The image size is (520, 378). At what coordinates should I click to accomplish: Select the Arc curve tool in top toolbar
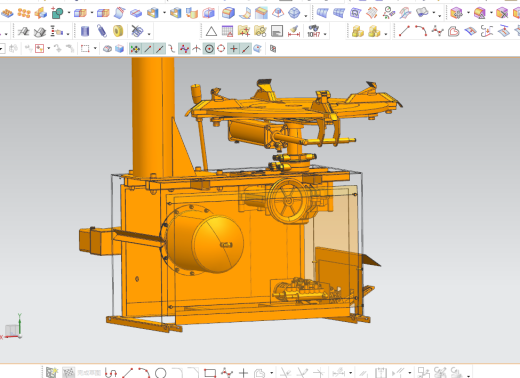pos(421,31)
